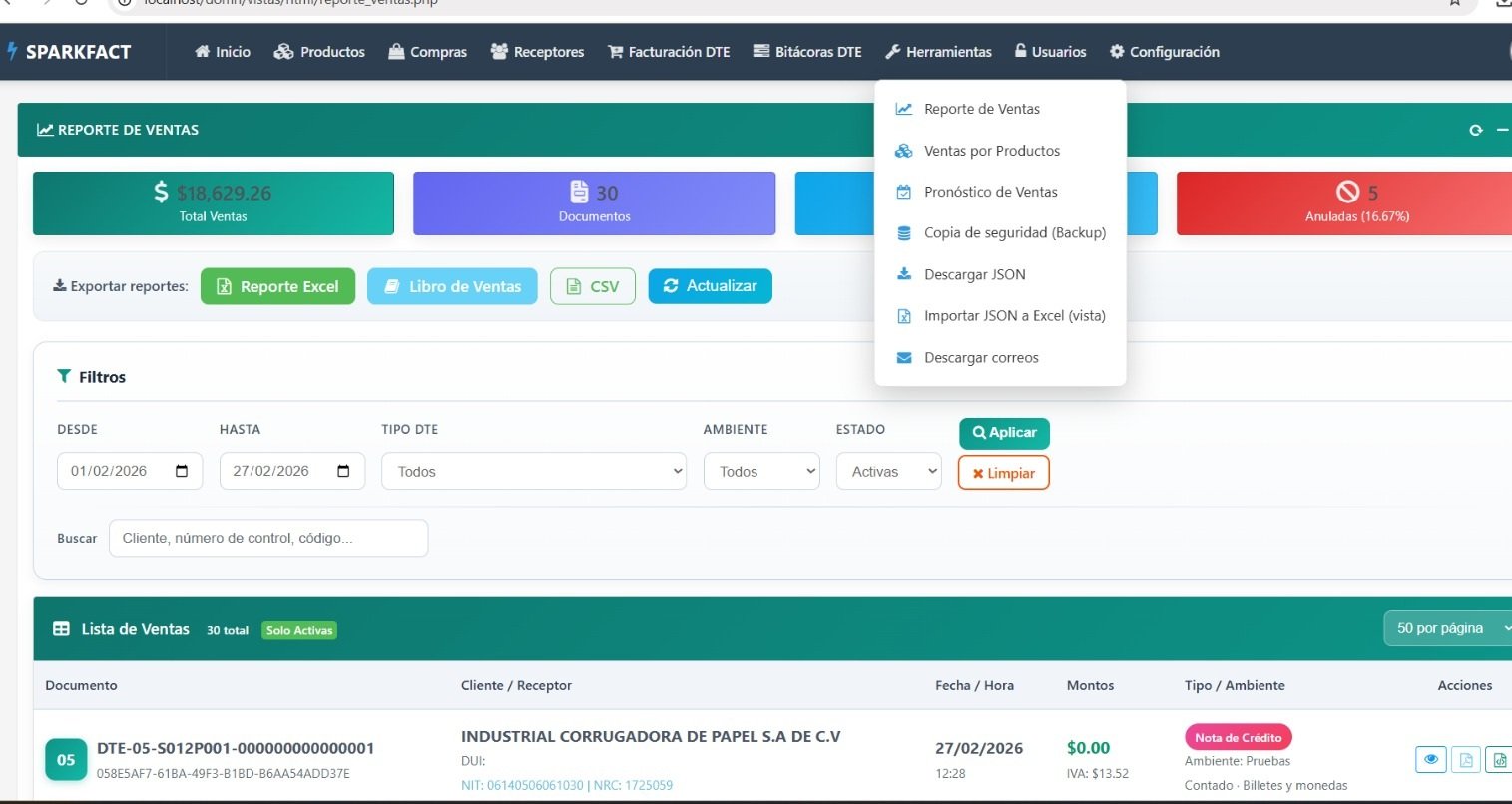Choose Copia de seguridad (Backup) option
Image resolution: width=1512 pixels, height=804 pixels.
pos(1014,232)
